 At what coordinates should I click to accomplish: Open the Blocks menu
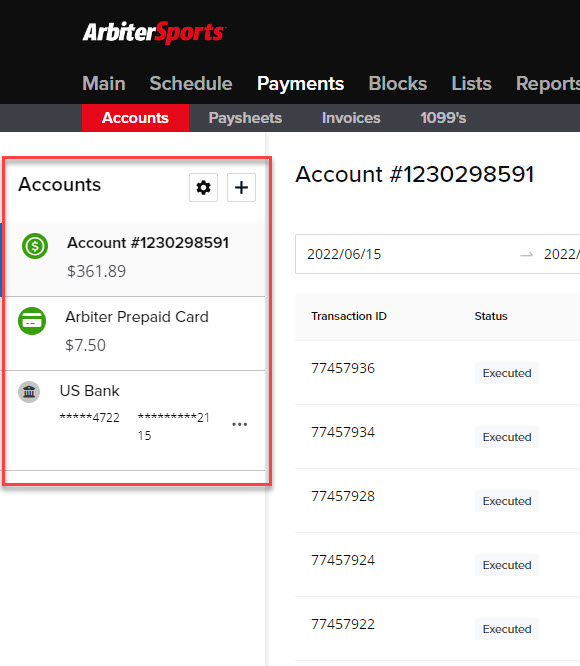[398, 83]
